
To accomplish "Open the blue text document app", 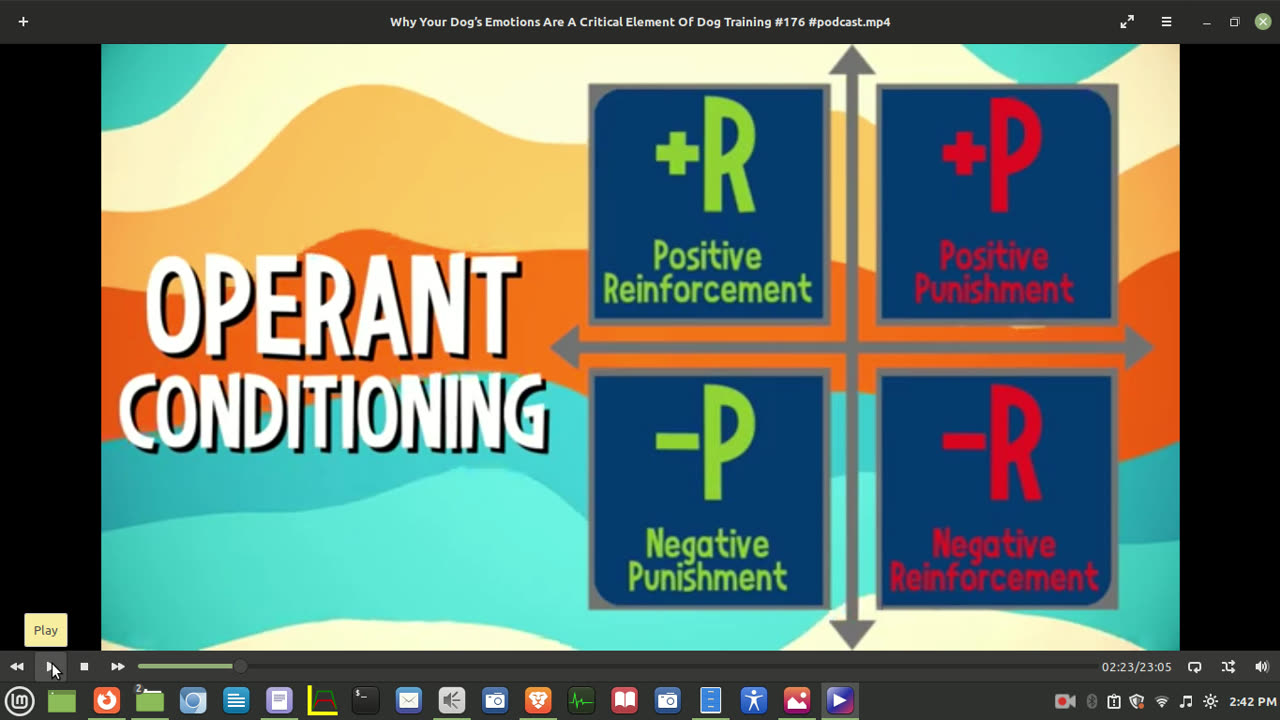I will tap(236, 701).
